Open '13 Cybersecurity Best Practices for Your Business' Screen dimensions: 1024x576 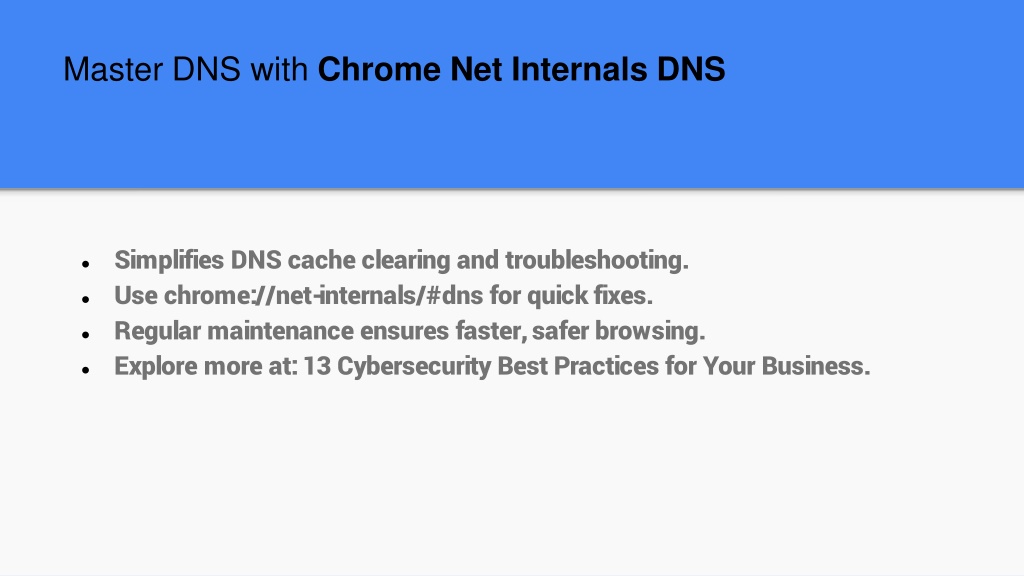pos(586,366)
